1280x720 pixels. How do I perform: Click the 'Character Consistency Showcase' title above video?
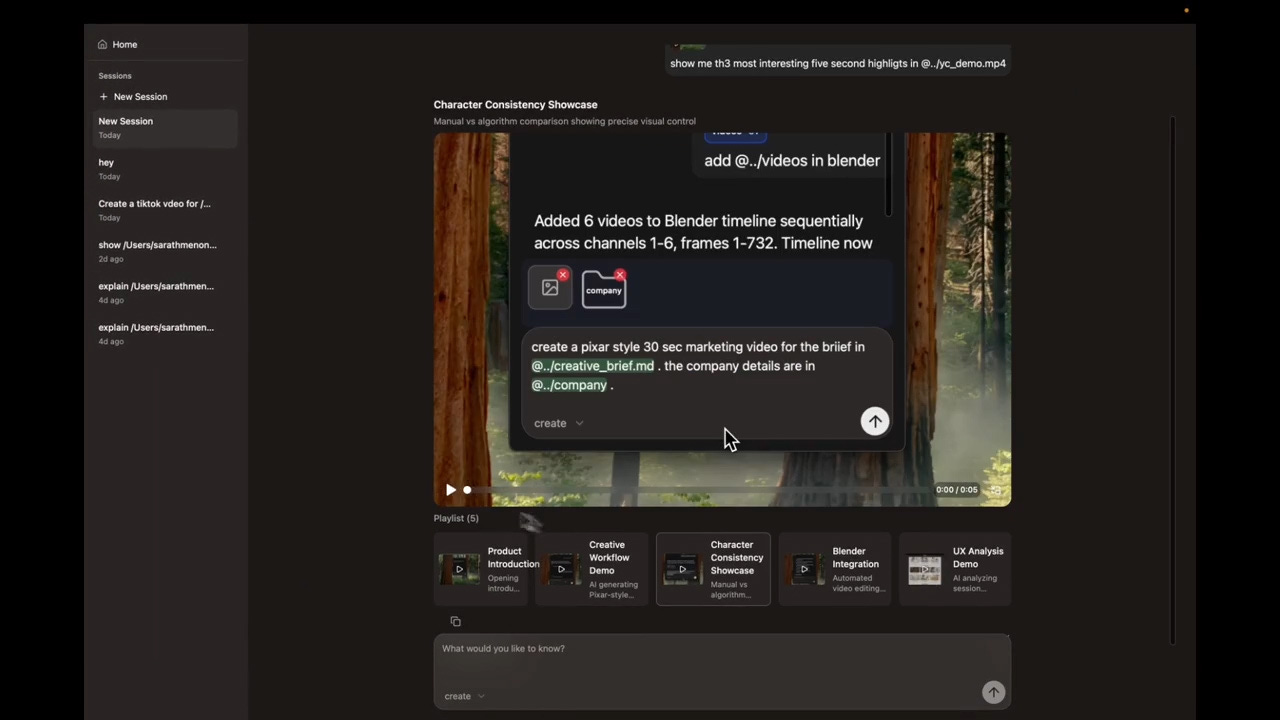(515, 104)
